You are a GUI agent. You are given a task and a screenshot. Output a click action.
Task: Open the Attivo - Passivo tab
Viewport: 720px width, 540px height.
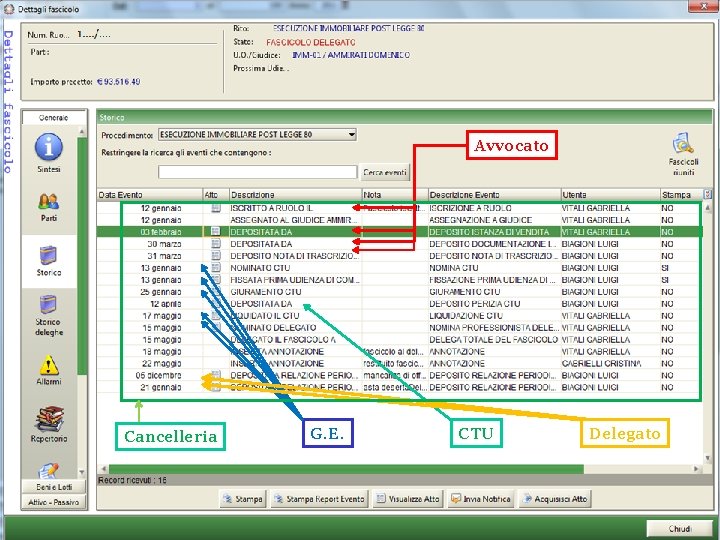[54, 502]
